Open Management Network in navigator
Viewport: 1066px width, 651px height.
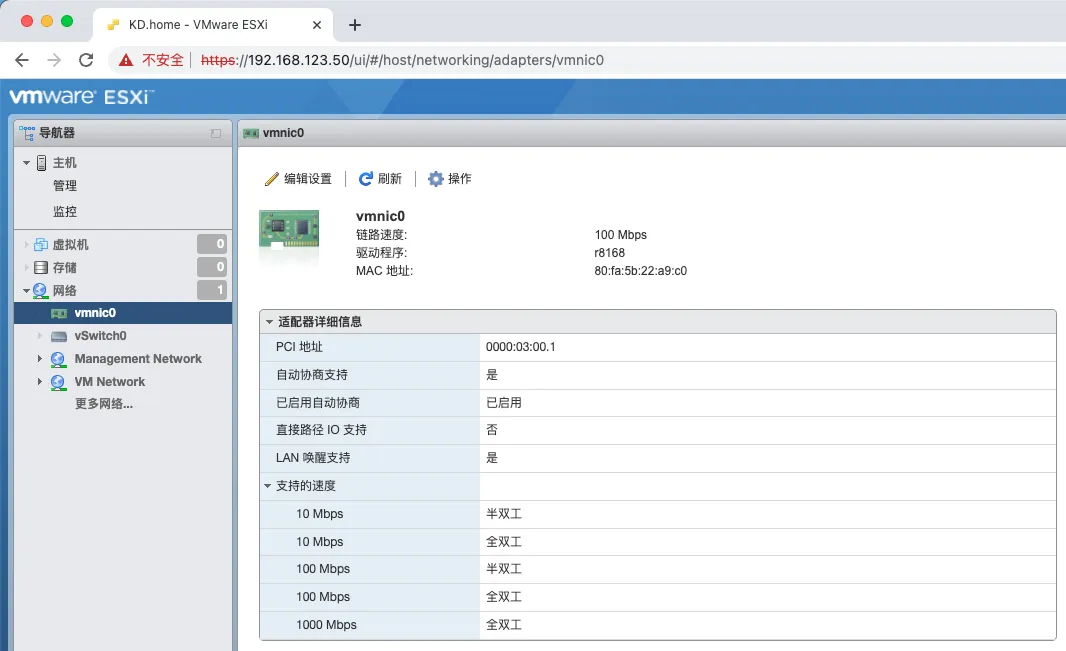(138, 359)
